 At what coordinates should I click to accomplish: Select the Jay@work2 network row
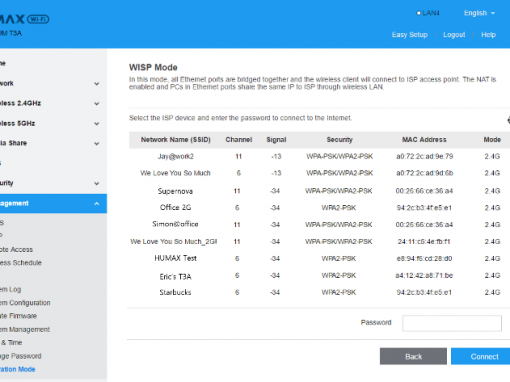coord(319,156)
